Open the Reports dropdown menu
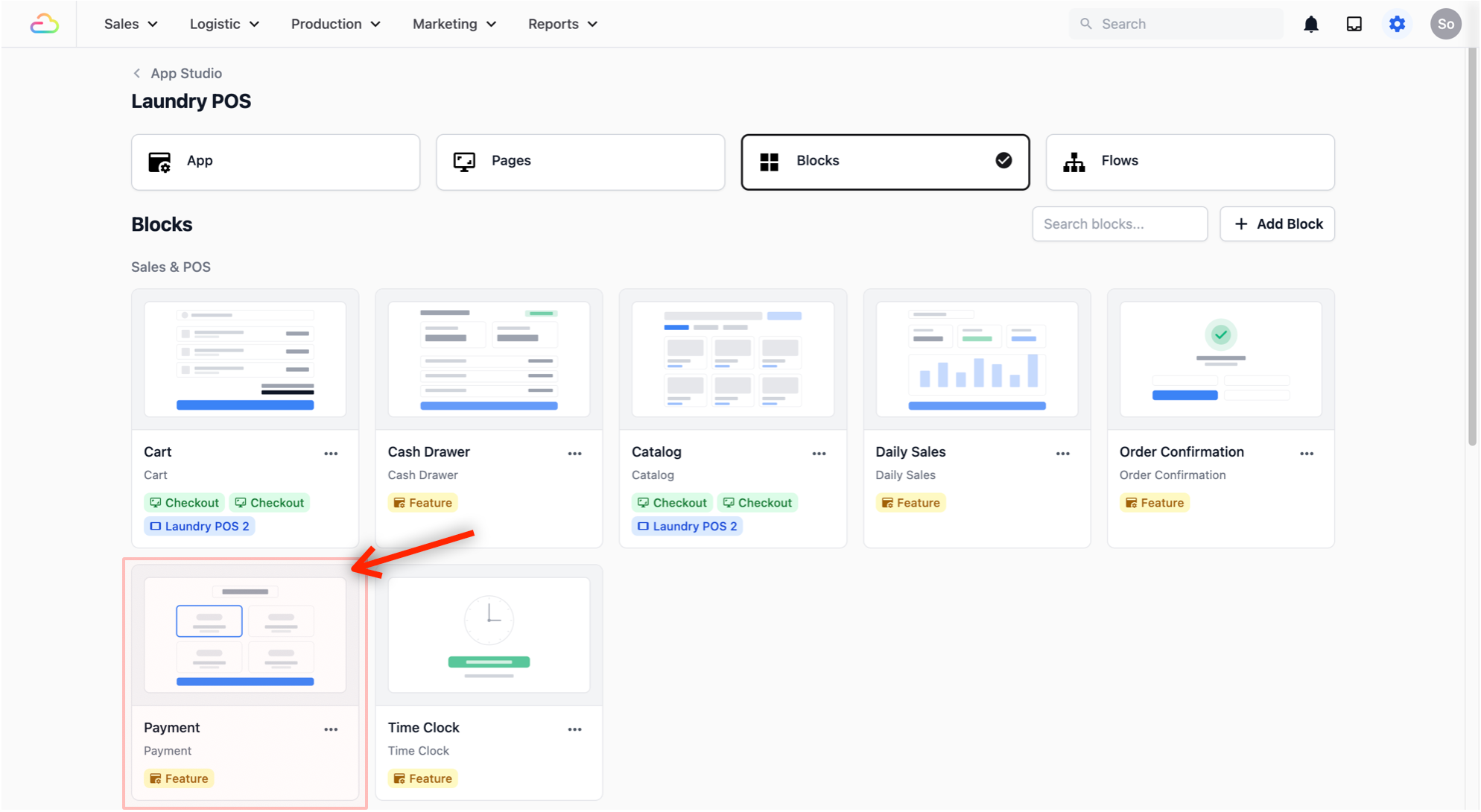This screenshot has width=1481, height=812. [x=562, y=24]
